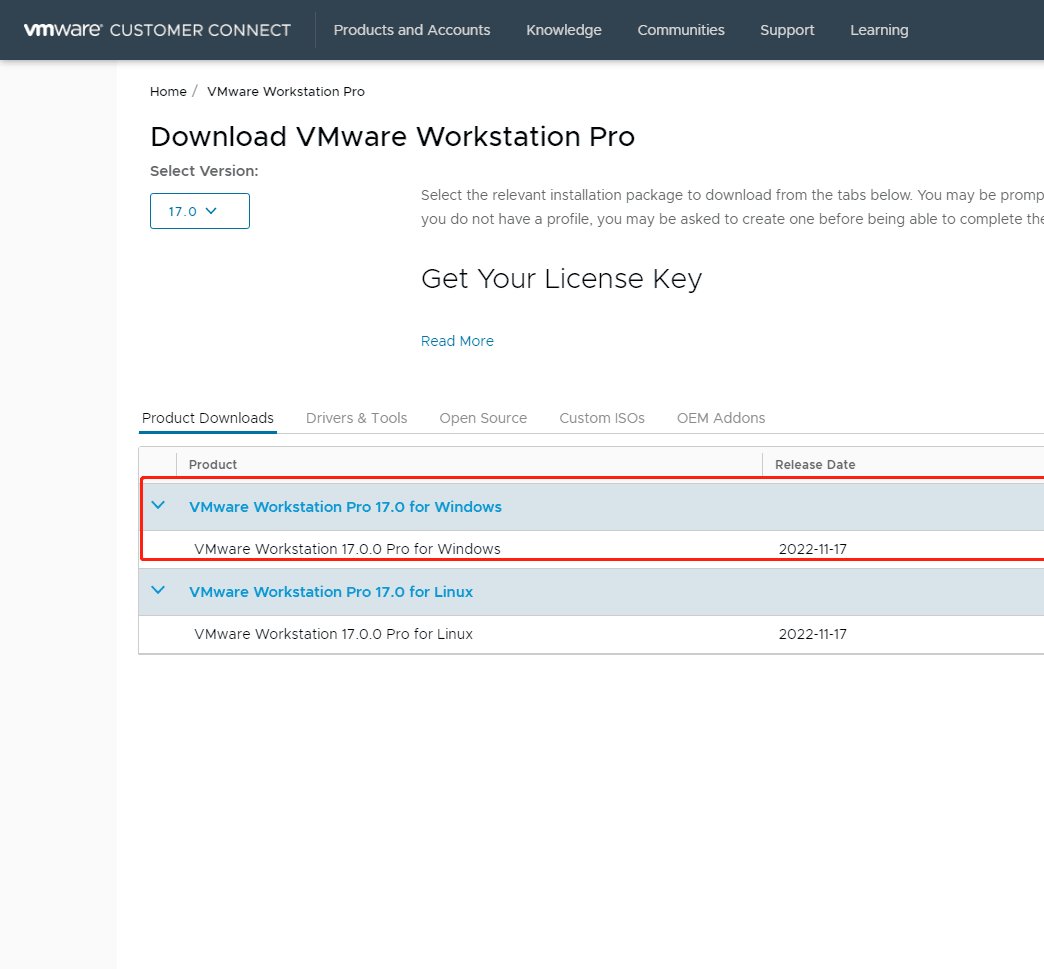The height and width of the screenshot is (969, 1044).
Task: Click the Download VMware Workstation Pro title
Action: (x=392, y=137)
